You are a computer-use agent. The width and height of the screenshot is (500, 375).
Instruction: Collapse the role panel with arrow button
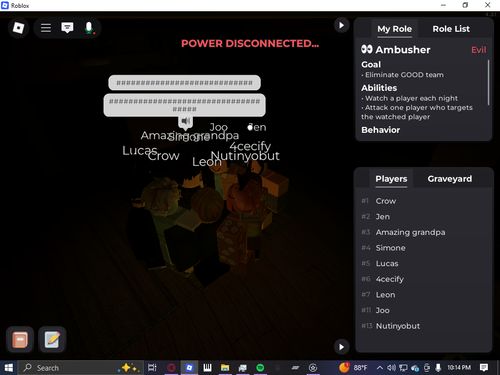click(x=341, y=25)
